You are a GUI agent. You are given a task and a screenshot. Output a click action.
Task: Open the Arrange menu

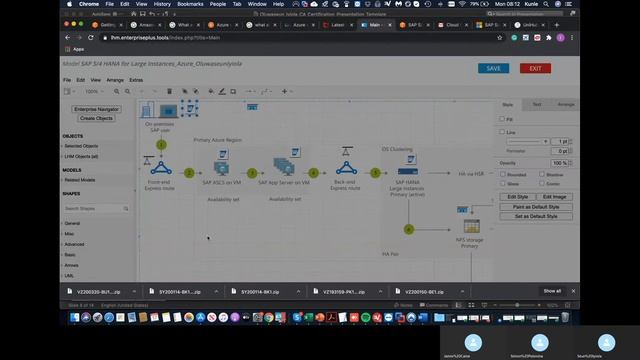[x=115, y=80]
